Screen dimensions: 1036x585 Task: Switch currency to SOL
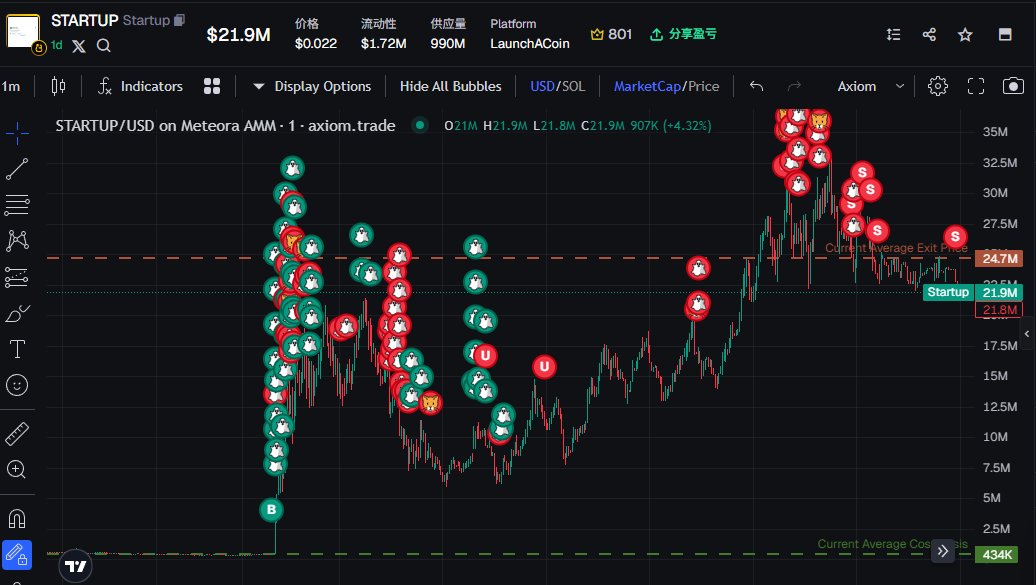click(x=574, y=86)
